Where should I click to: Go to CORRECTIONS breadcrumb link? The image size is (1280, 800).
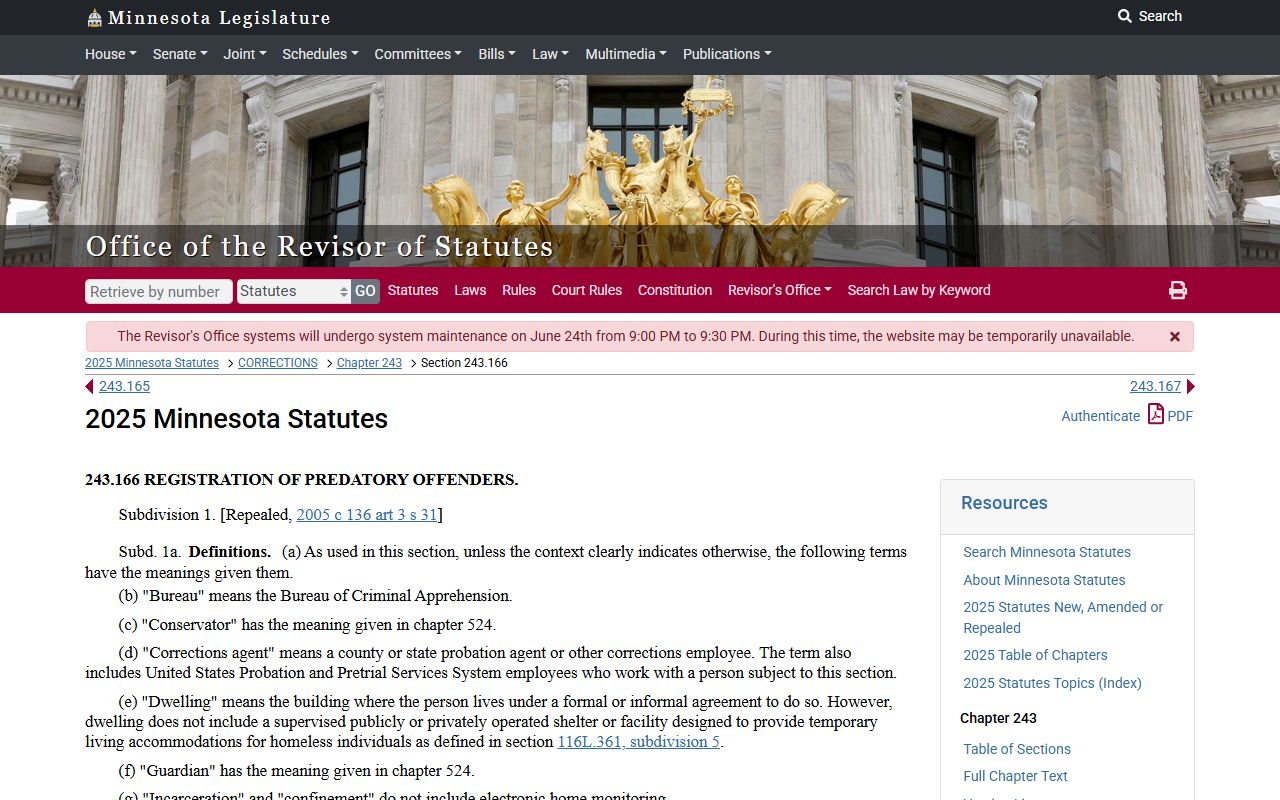pos(278,363)
